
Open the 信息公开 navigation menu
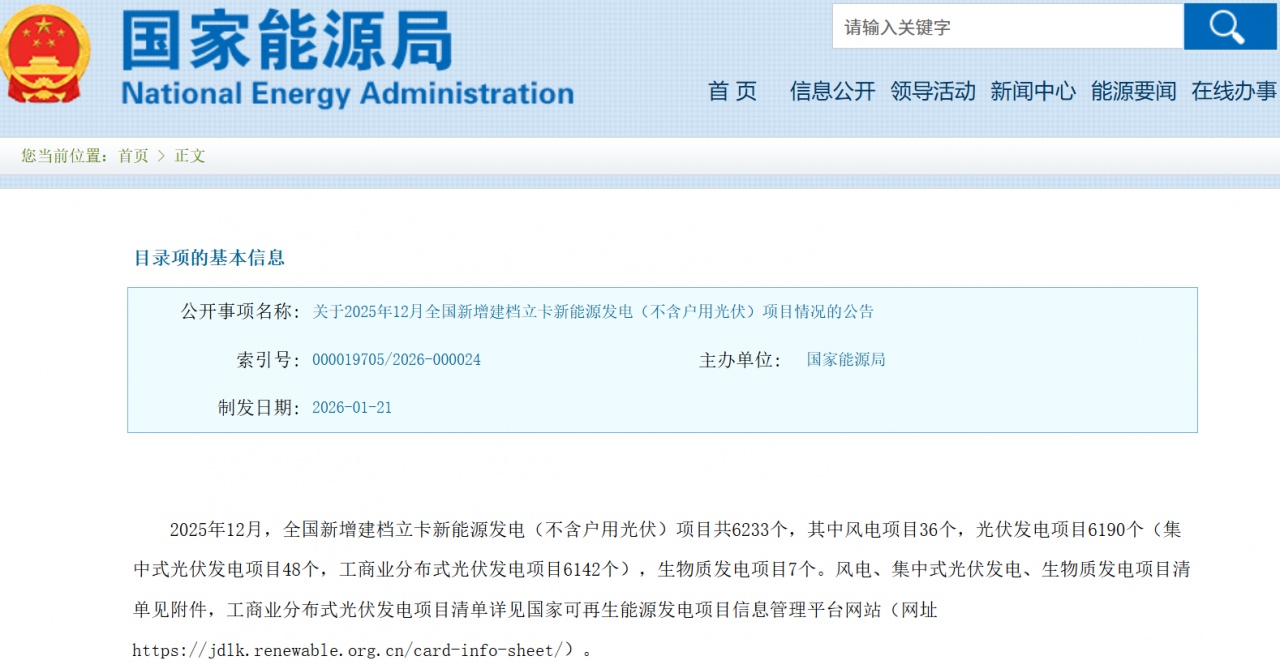(831, 91)
